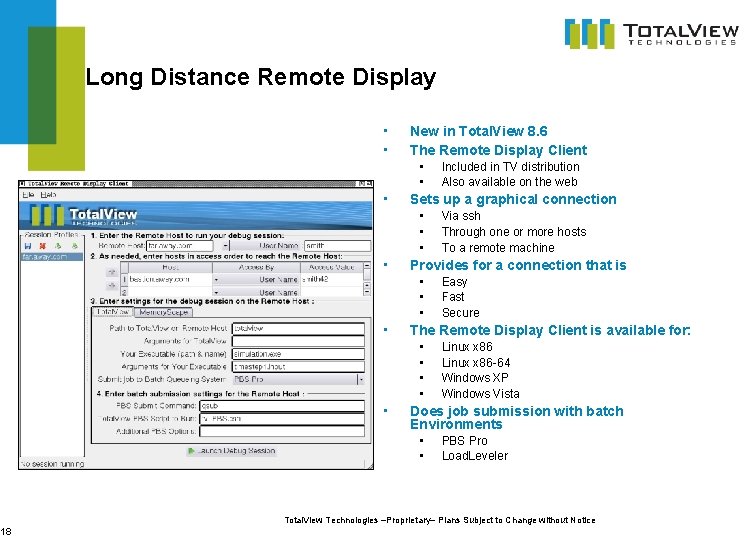Click the hosts table scrollbar up arrow
This screenshot has width=756, height=540.
tap(367, 266)
